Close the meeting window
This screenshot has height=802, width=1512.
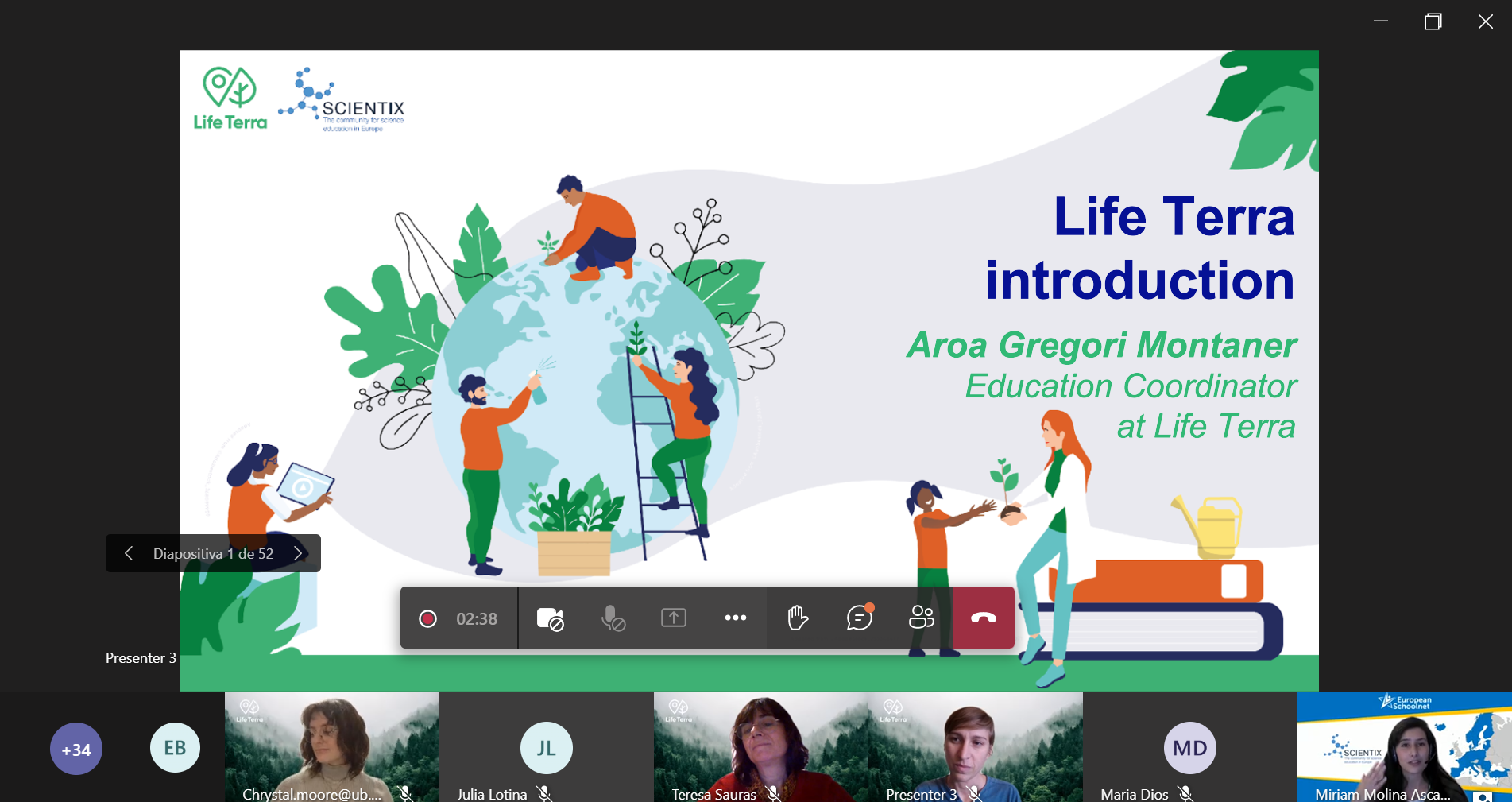[1485, 21]
